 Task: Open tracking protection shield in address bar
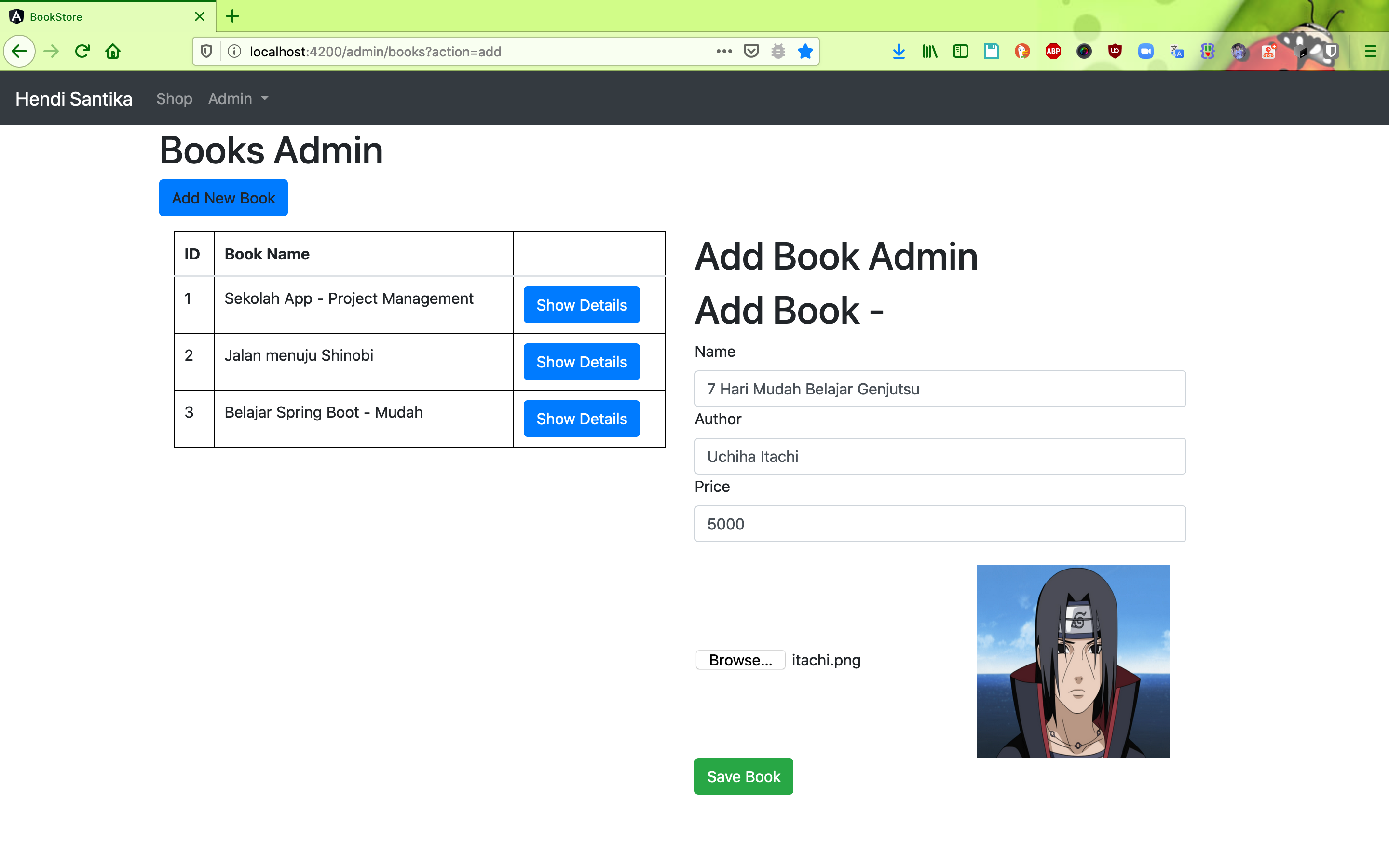[x=206, y=52]
